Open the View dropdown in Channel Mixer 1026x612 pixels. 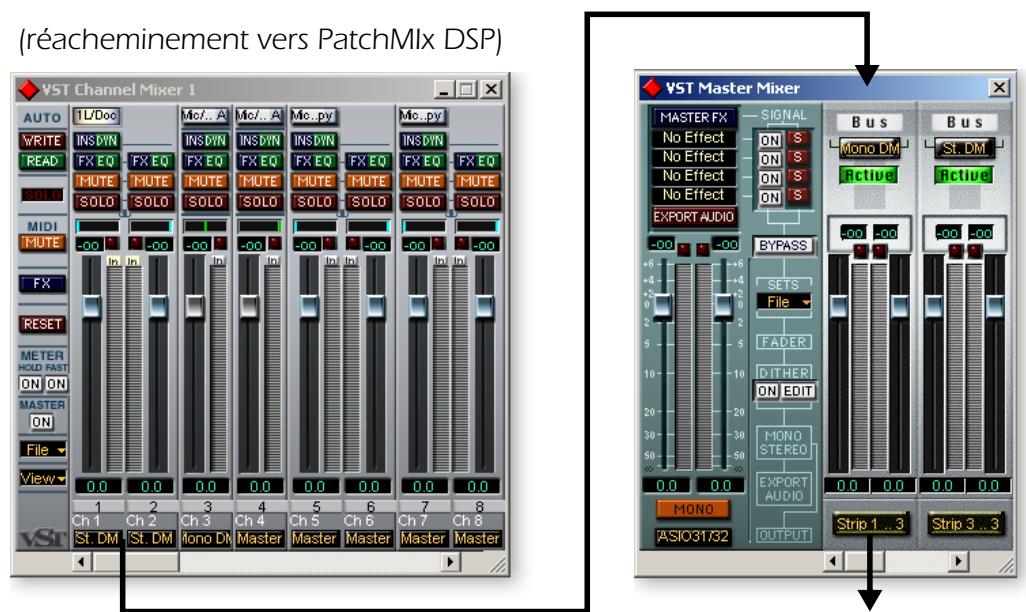40,478
